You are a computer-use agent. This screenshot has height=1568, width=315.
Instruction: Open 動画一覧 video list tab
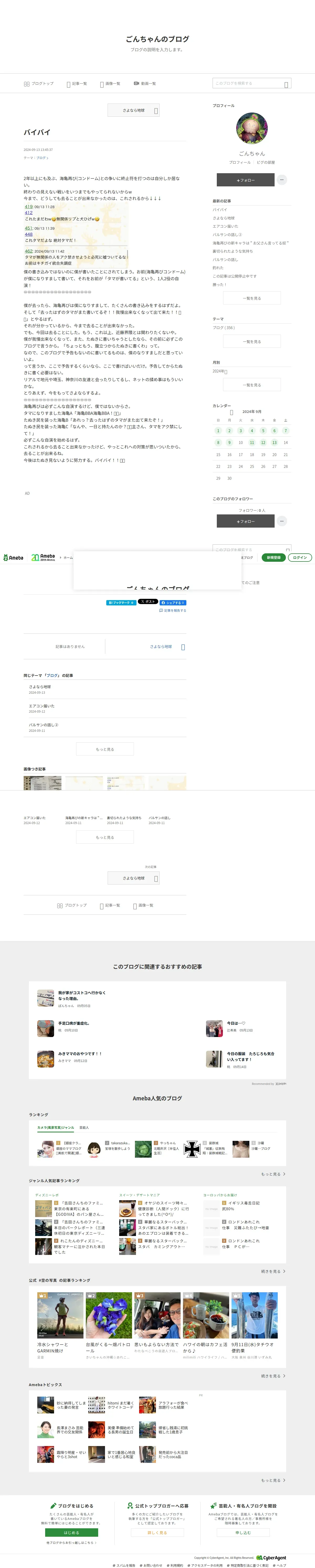tap(145, 83)
